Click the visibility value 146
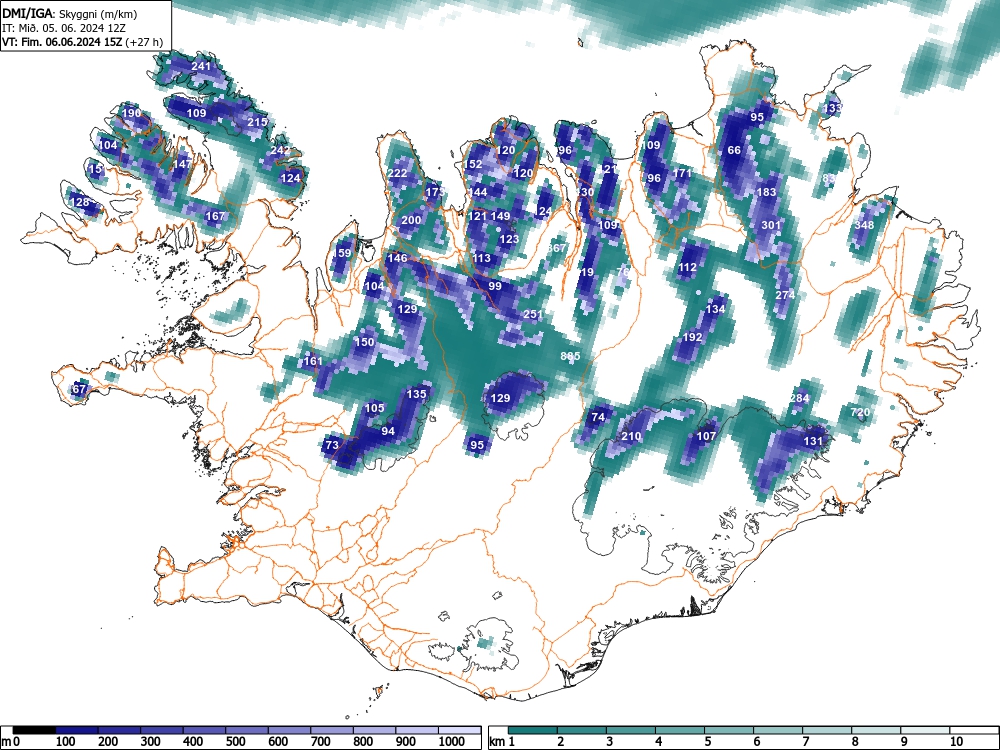This screenshot has height=750, width=1000. pos(397,258)
